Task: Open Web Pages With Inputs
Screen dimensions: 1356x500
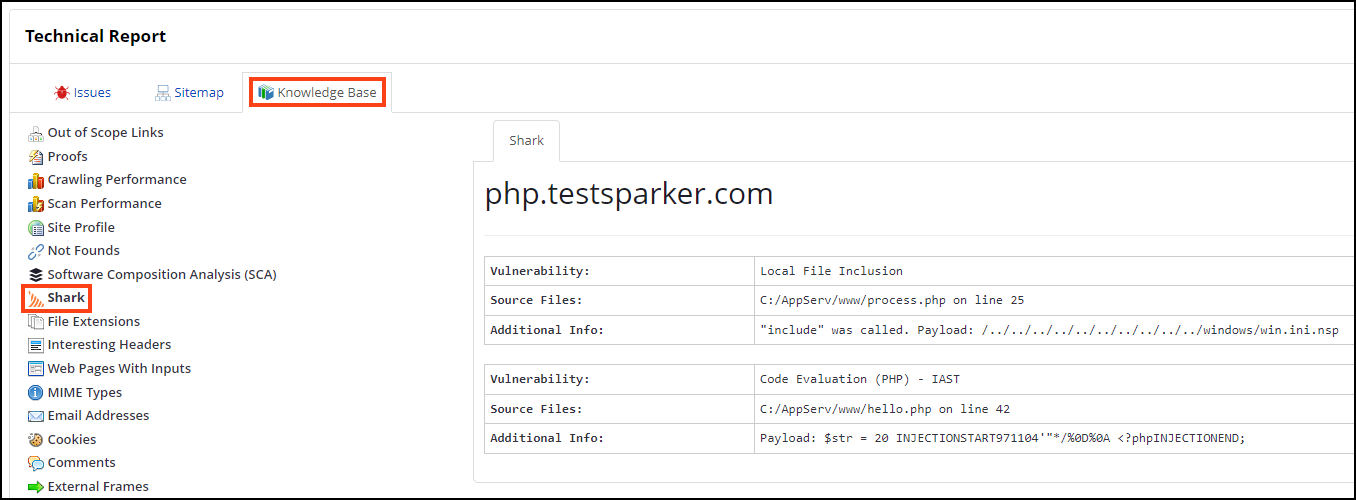Action: click(x=119, y=369)
